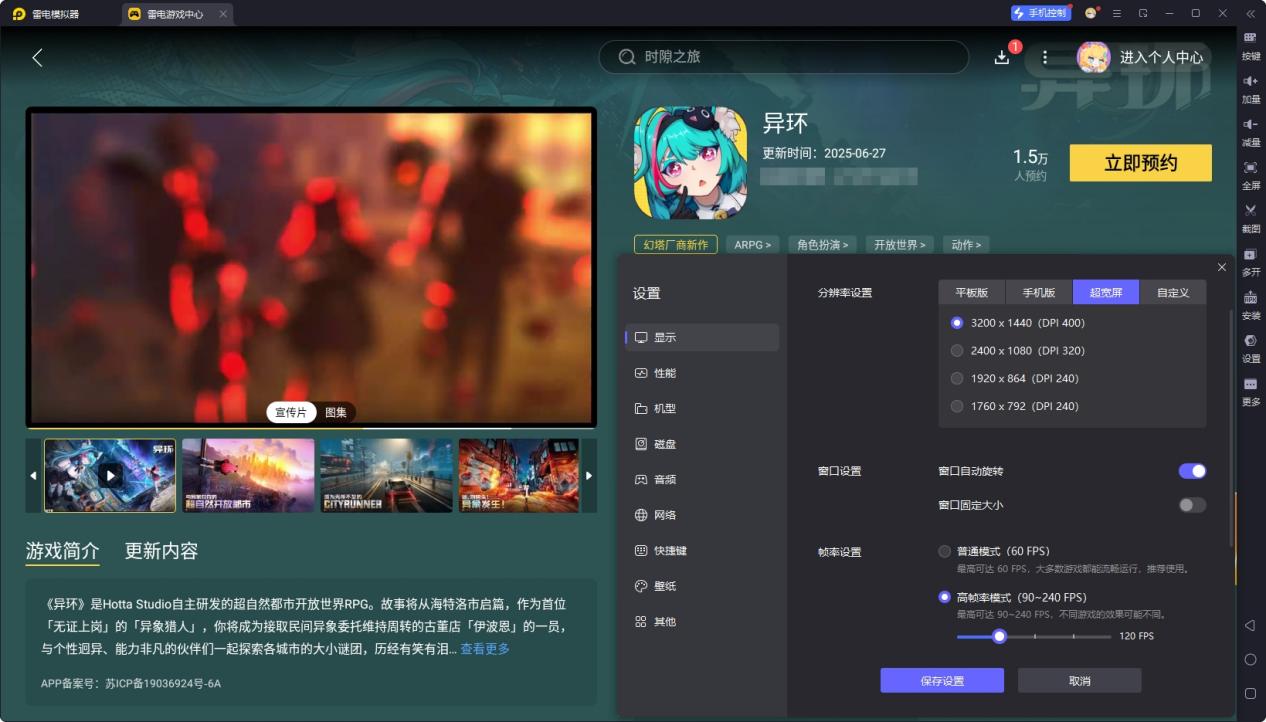Screen dimensions: 1266x722
Task: Switch to 图集 gallery view
Action: [x=336, y=412]
